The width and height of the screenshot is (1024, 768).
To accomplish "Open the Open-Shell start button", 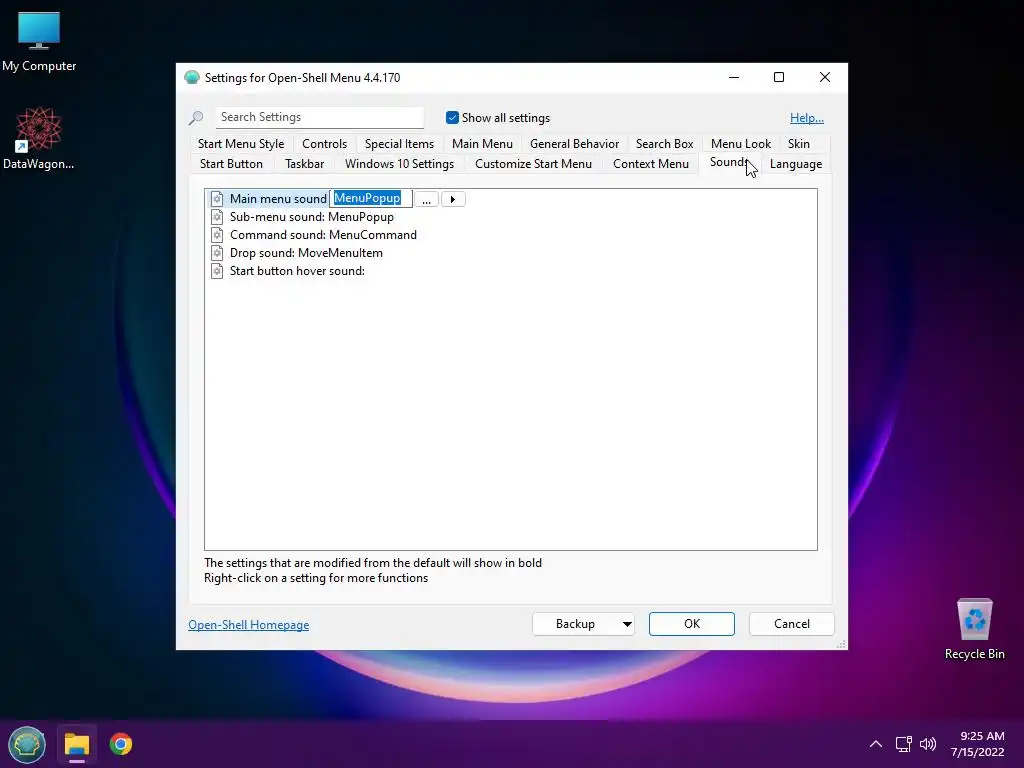I will coord(27,744).
